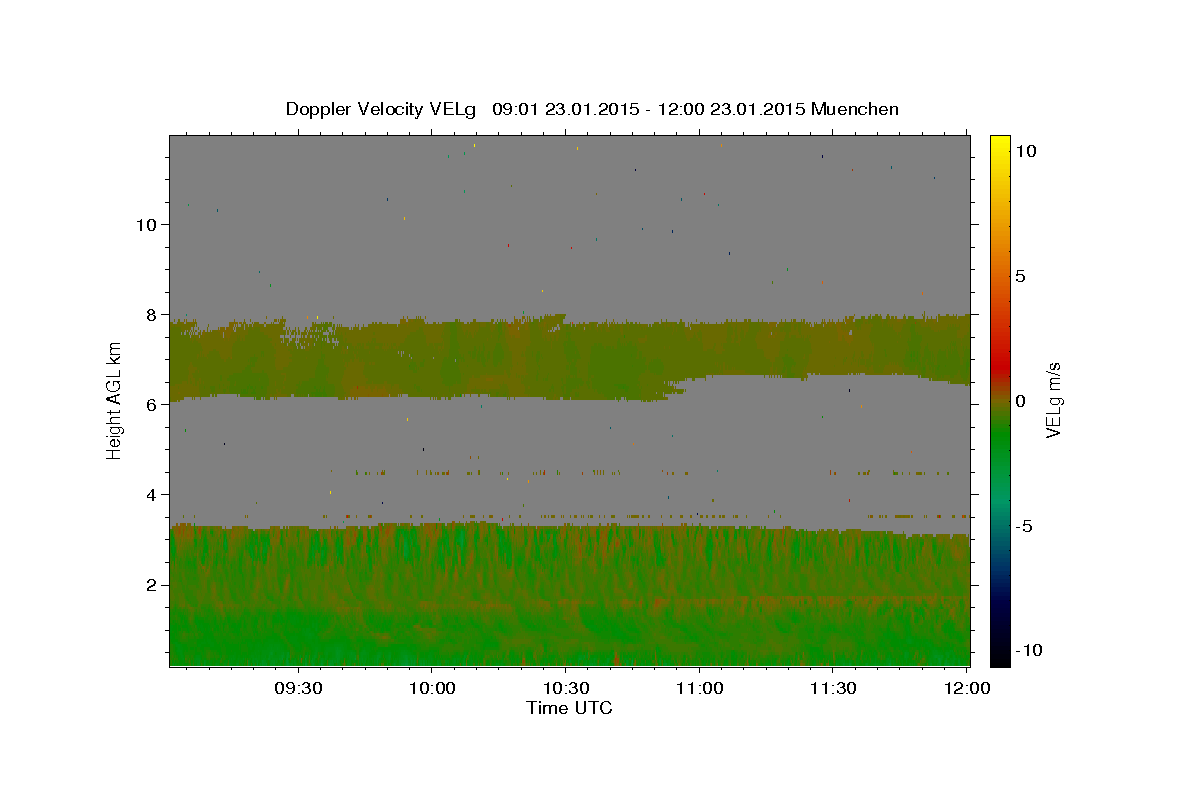Click the yellow top of the colorbar
Screen dimensions: 1200x800
point(1000,145)
